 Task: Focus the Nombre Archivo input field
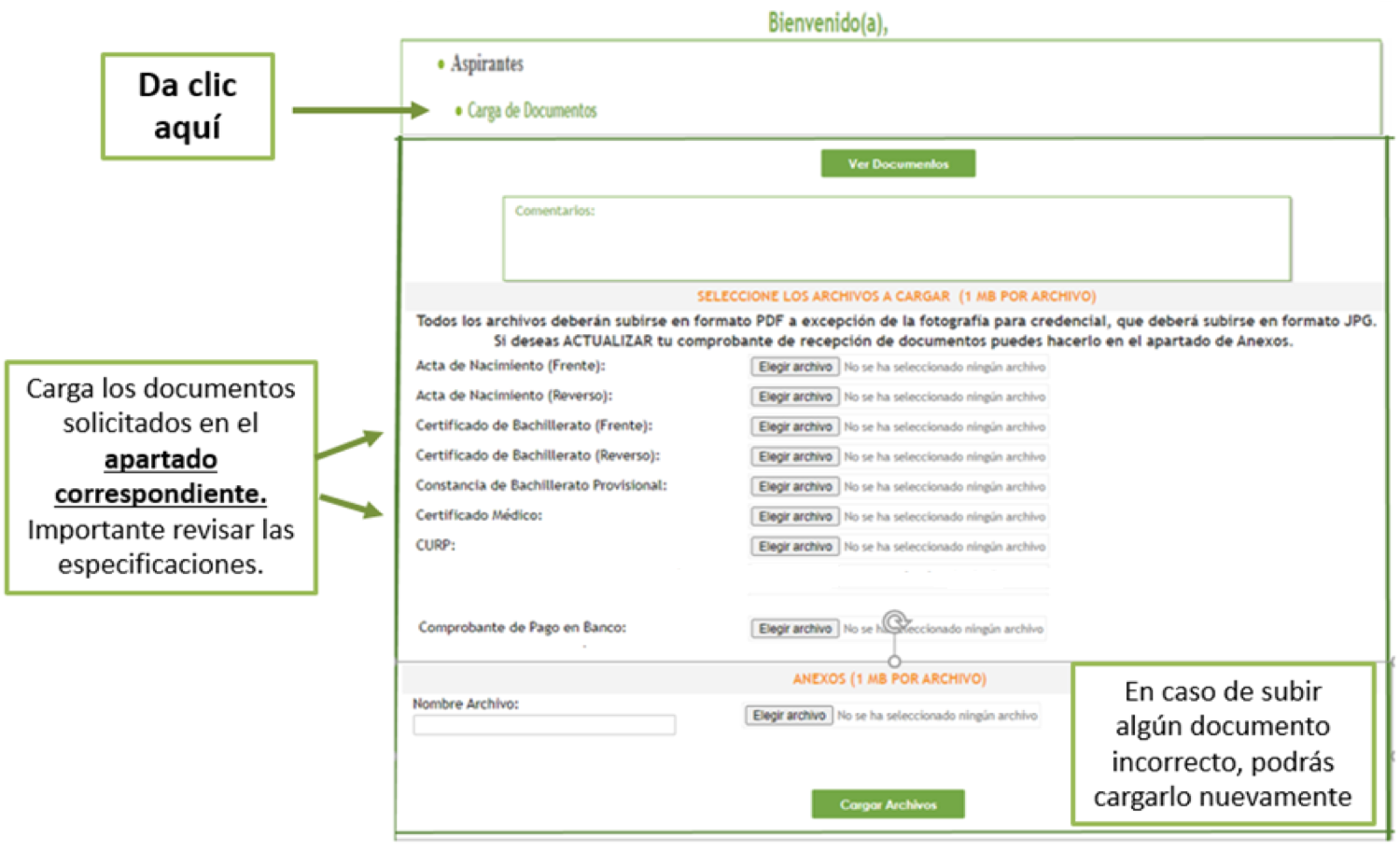pos(544,725)
